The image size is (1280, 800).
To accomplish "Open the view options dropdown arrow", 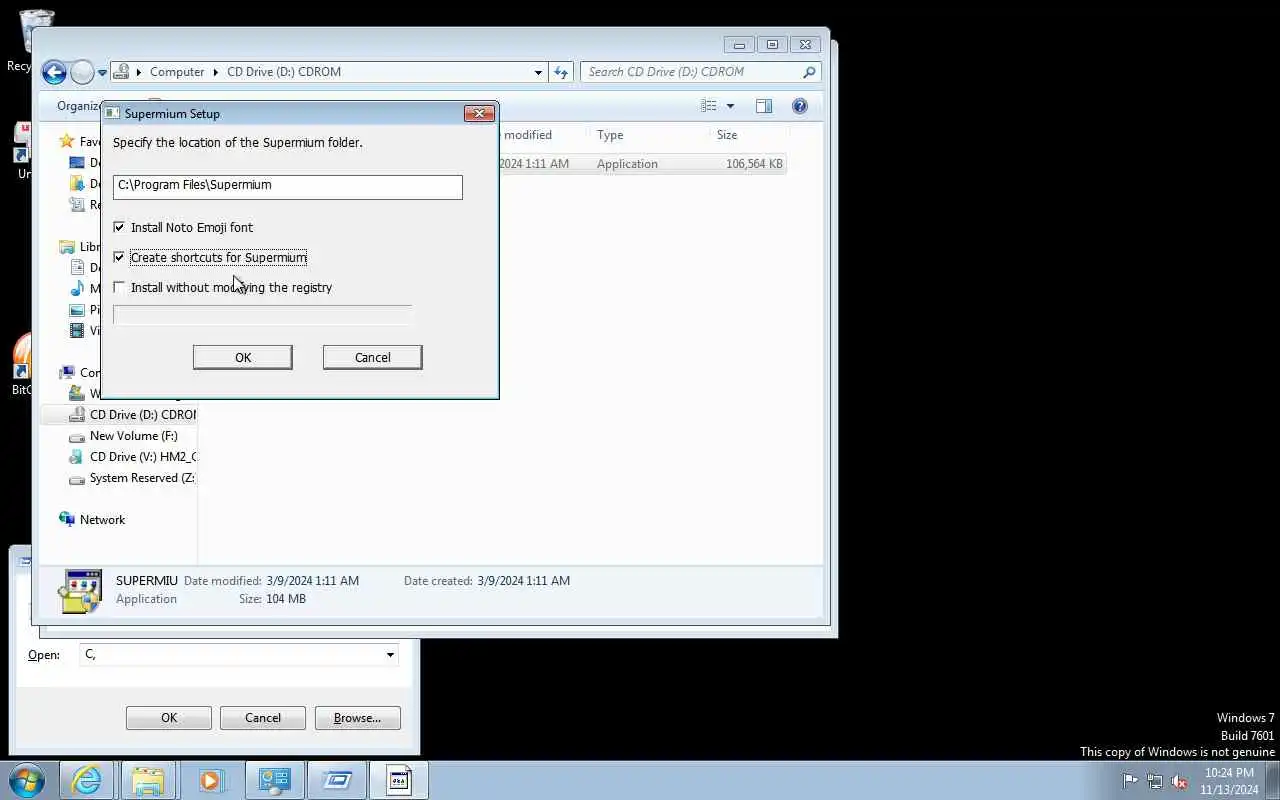I will [x=730, y=106].
